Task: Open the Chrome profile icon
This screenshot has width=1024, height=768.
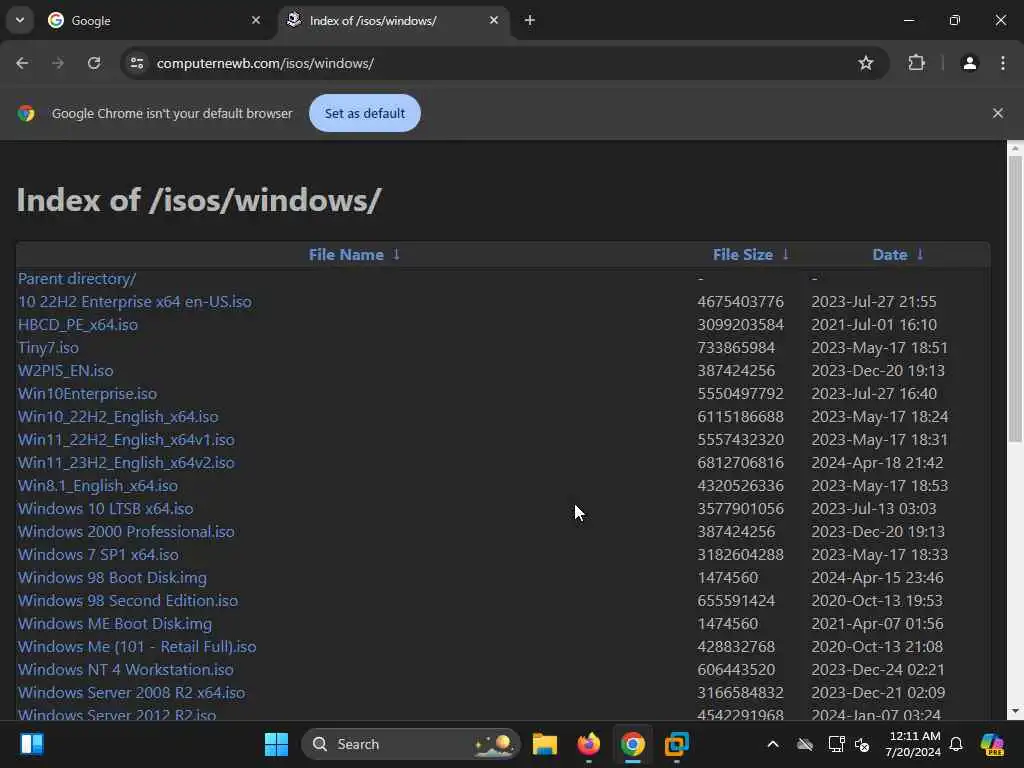Action: [970, 63]
